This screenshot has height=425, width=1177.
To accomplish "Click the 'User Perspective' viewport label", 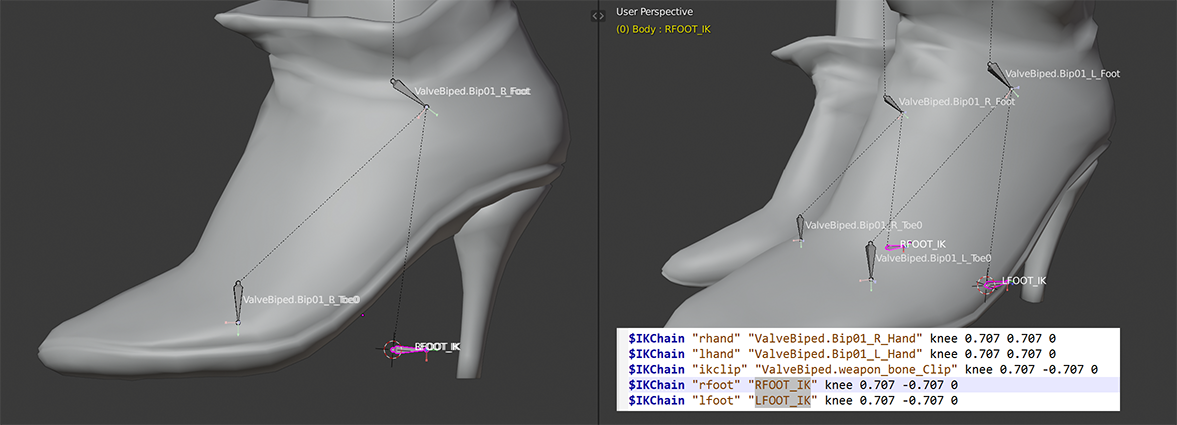I will click(x=654, y=12).
